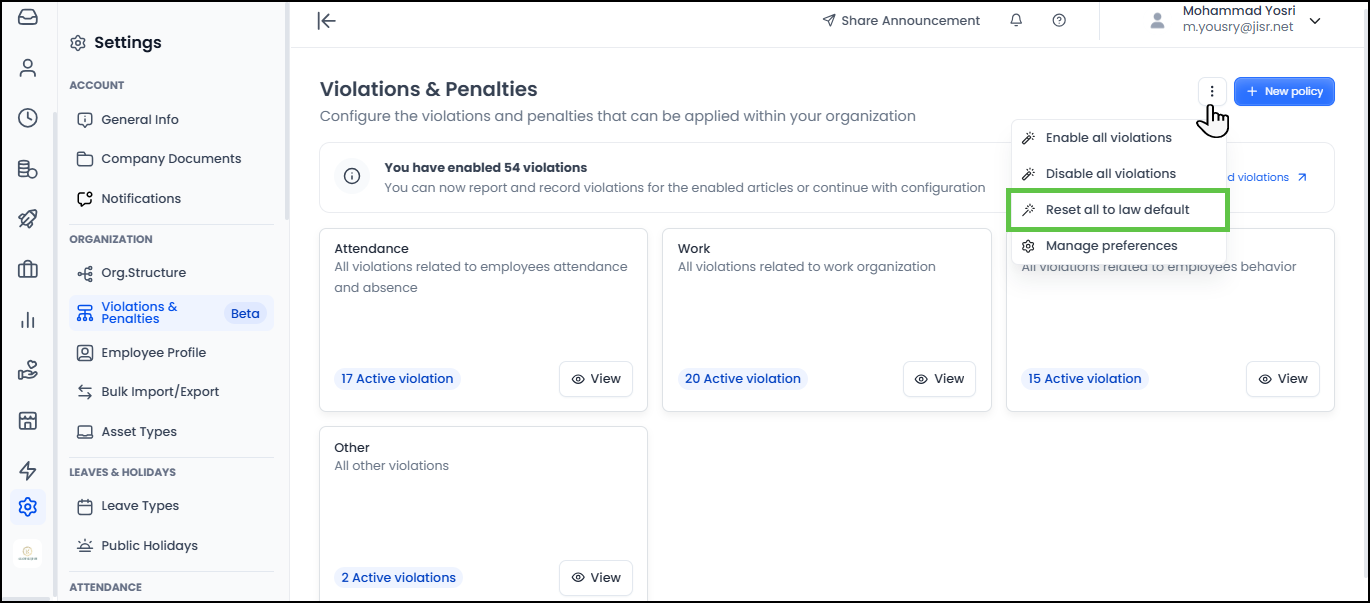
Task: Click the rocket icon in left rail
Action: (x=28, y=219)
